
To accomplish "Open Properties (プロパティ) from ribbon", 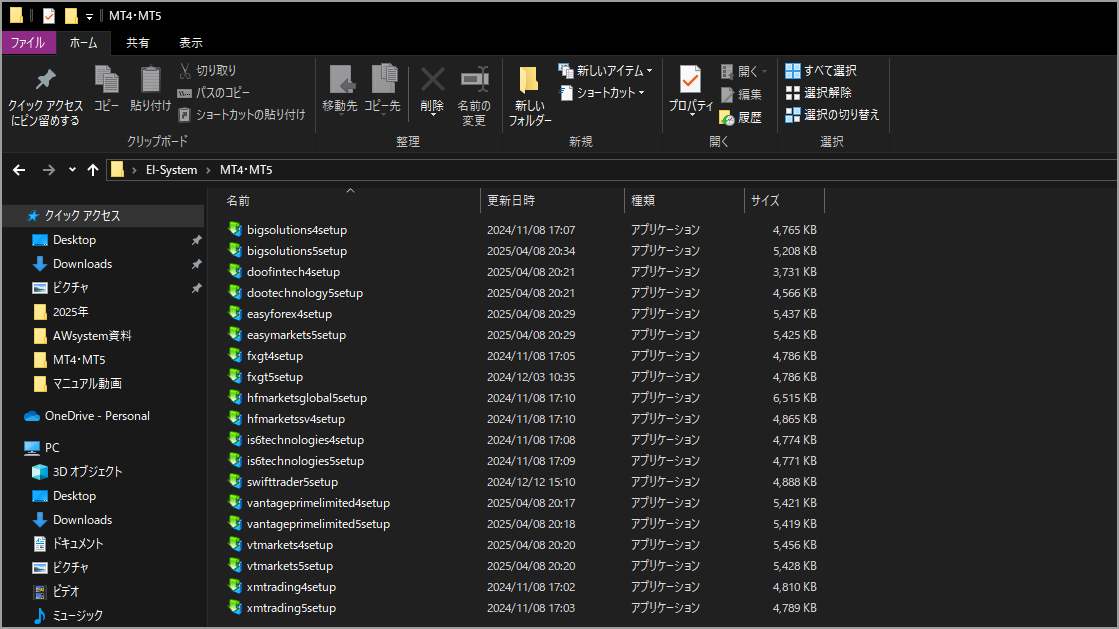I will point(691,91).
